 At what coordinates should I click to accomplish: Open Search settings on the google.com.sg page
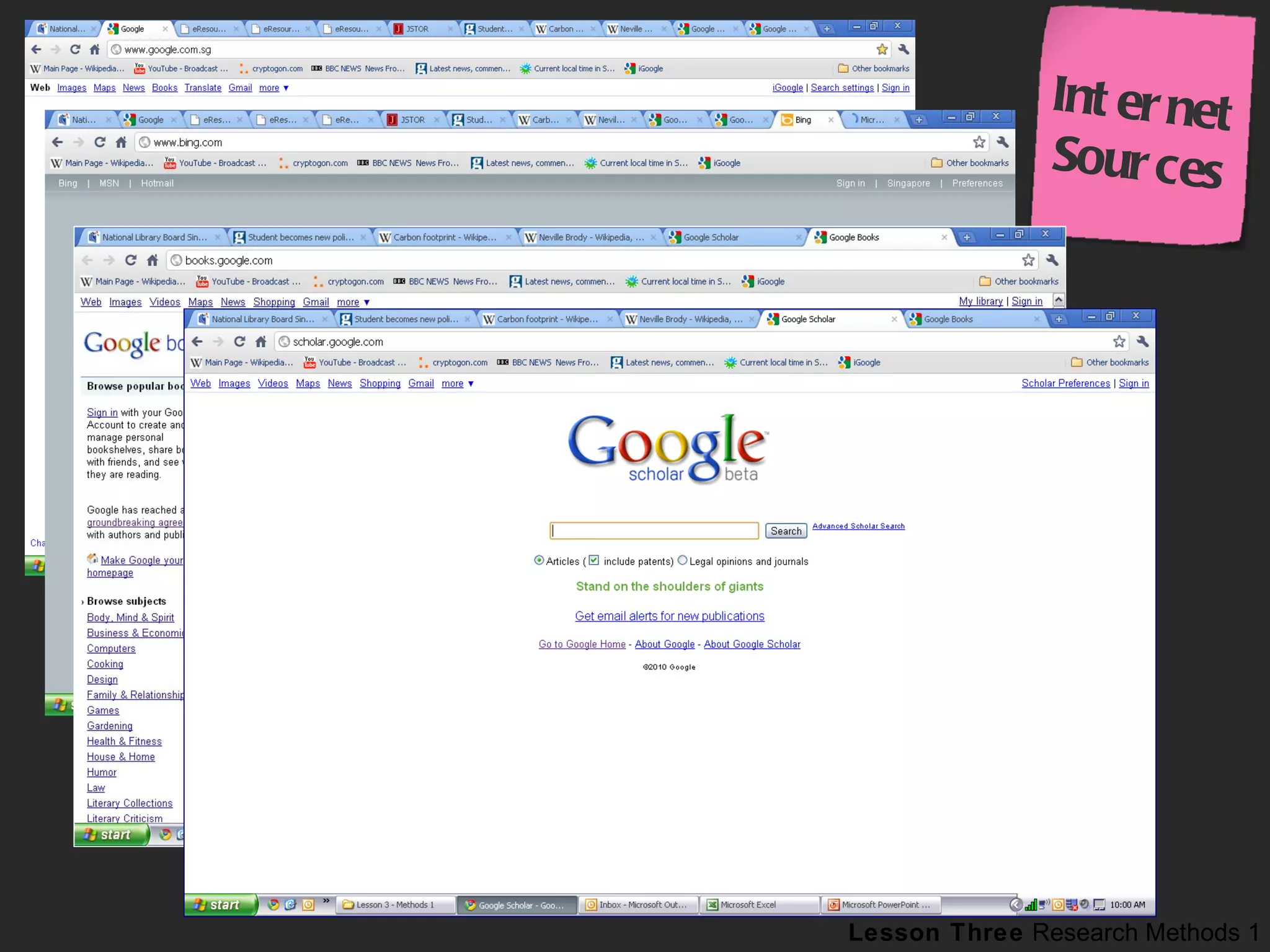842,88
